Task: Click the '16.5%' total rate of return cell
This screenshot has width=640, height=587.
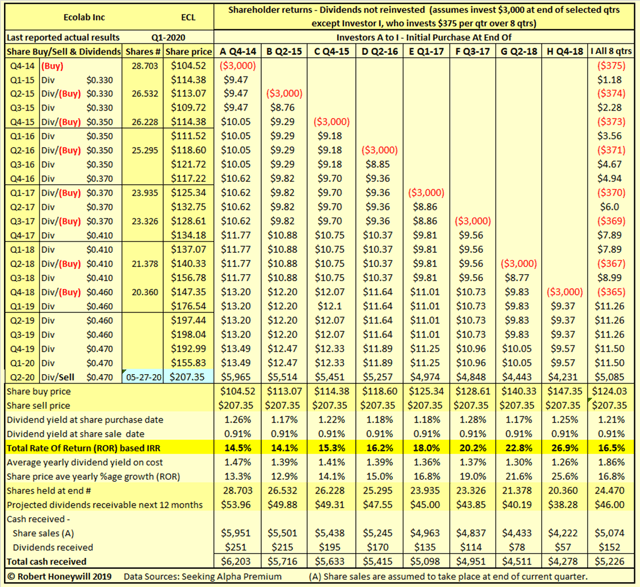Action: 611,448
